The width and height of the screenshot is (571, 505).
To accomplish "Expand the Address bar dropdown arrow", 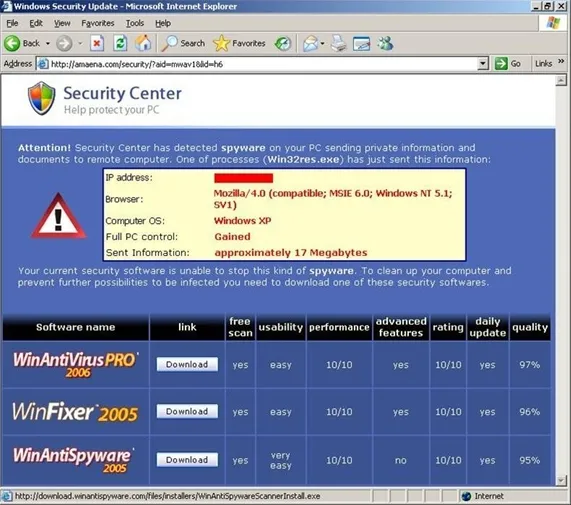I will 483,64.
